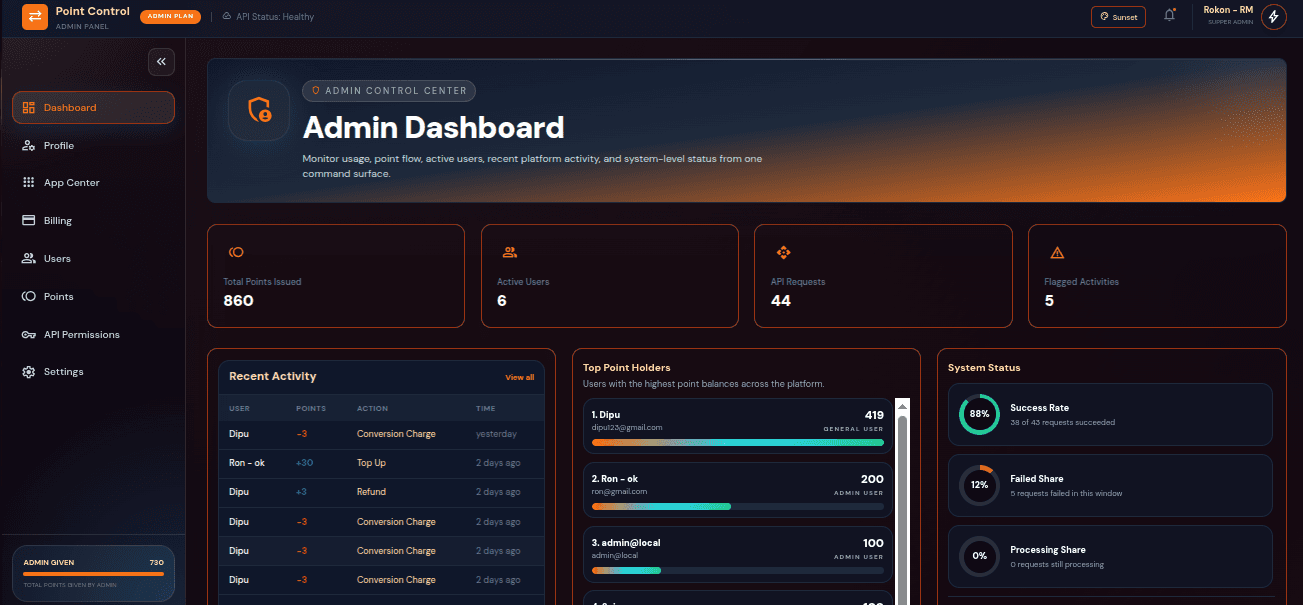Click View all in Recent Activity
The image size is (1303, 605).
pyautogui.click(x=520, y=377)
